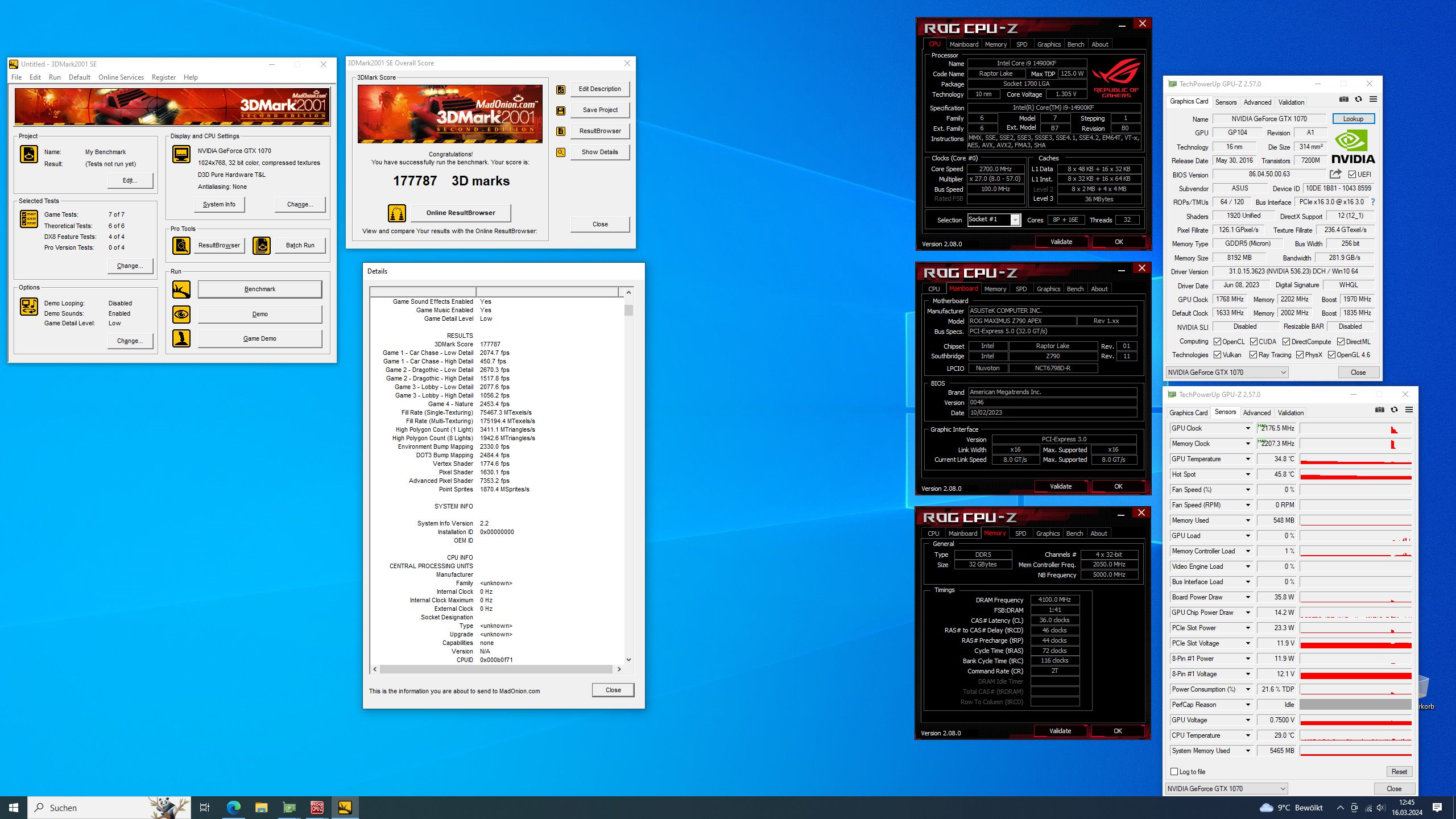The image size is (1456, 819).
Task: Click the camera icon in the GPU-Z Sensors window
Action: pos(1380,410)
